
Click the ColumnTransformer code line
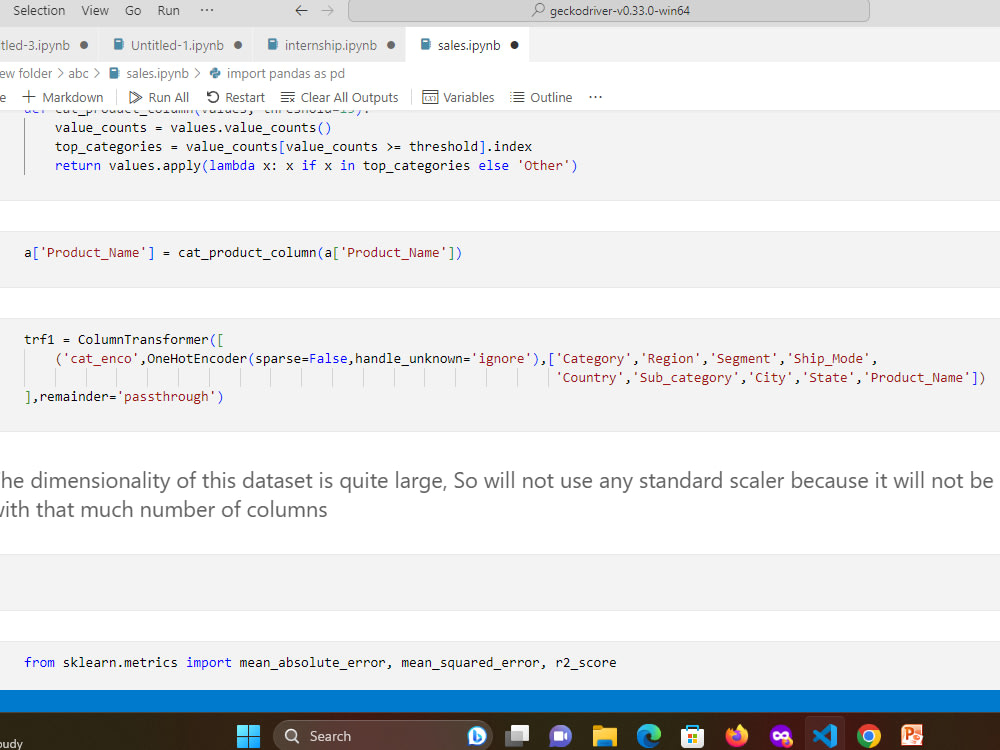pos(124,339)
